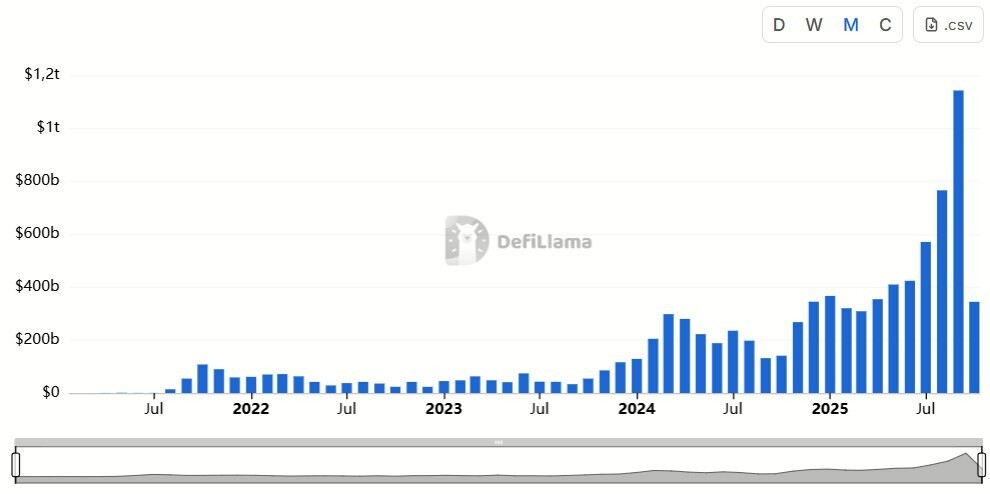Click the center grip of the range bar
The image size is (990, 494).
[x=498, y=441]
